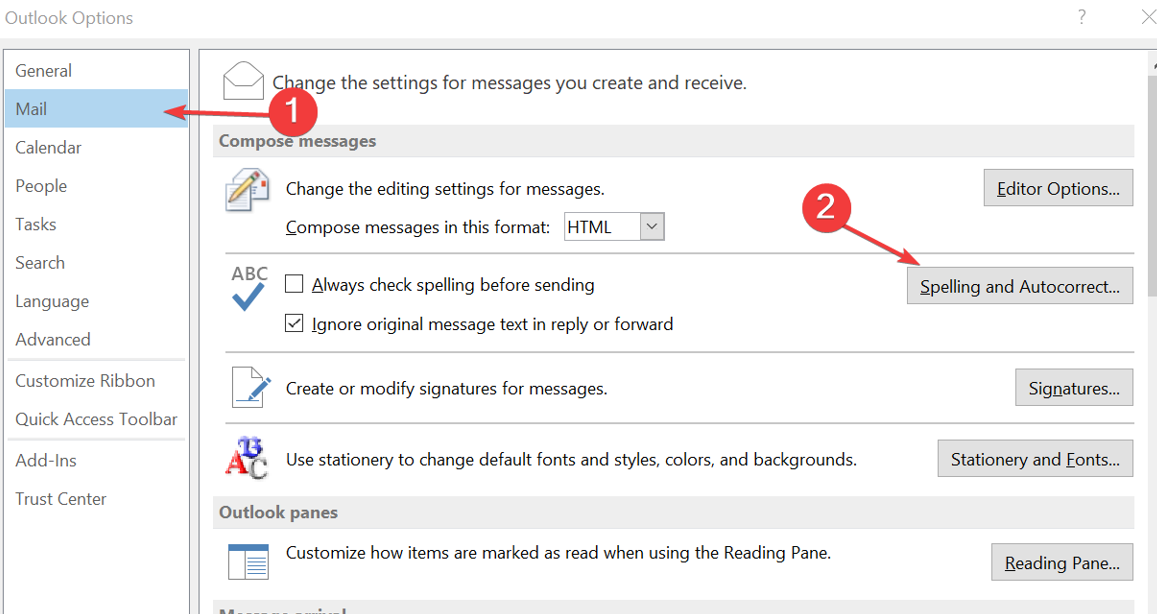Open Quick Access Toolbar settings

[96, 419]
